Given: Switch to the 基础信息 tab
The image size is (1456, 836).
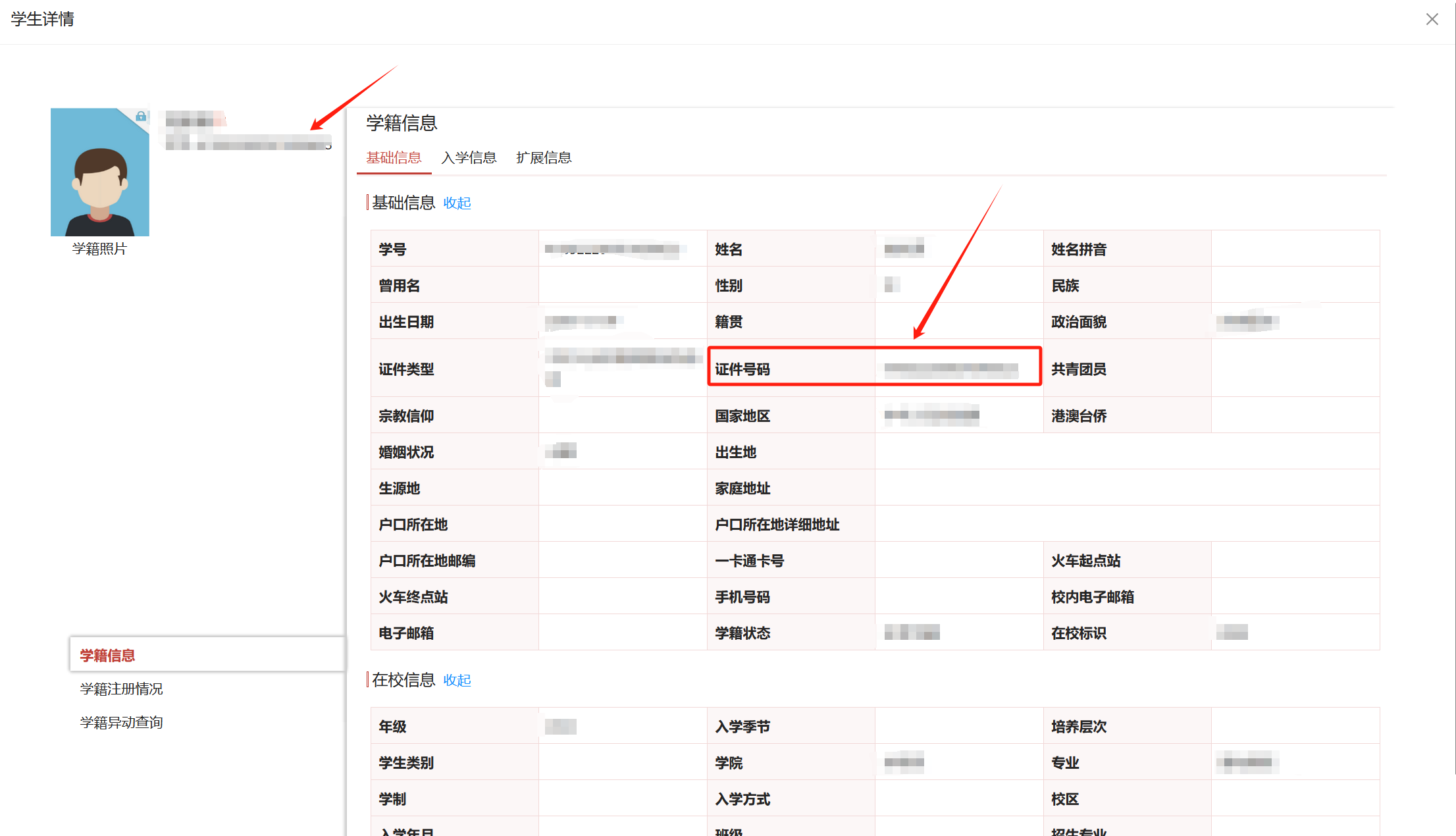Looking at the screenshot, I should click(394, 158).
